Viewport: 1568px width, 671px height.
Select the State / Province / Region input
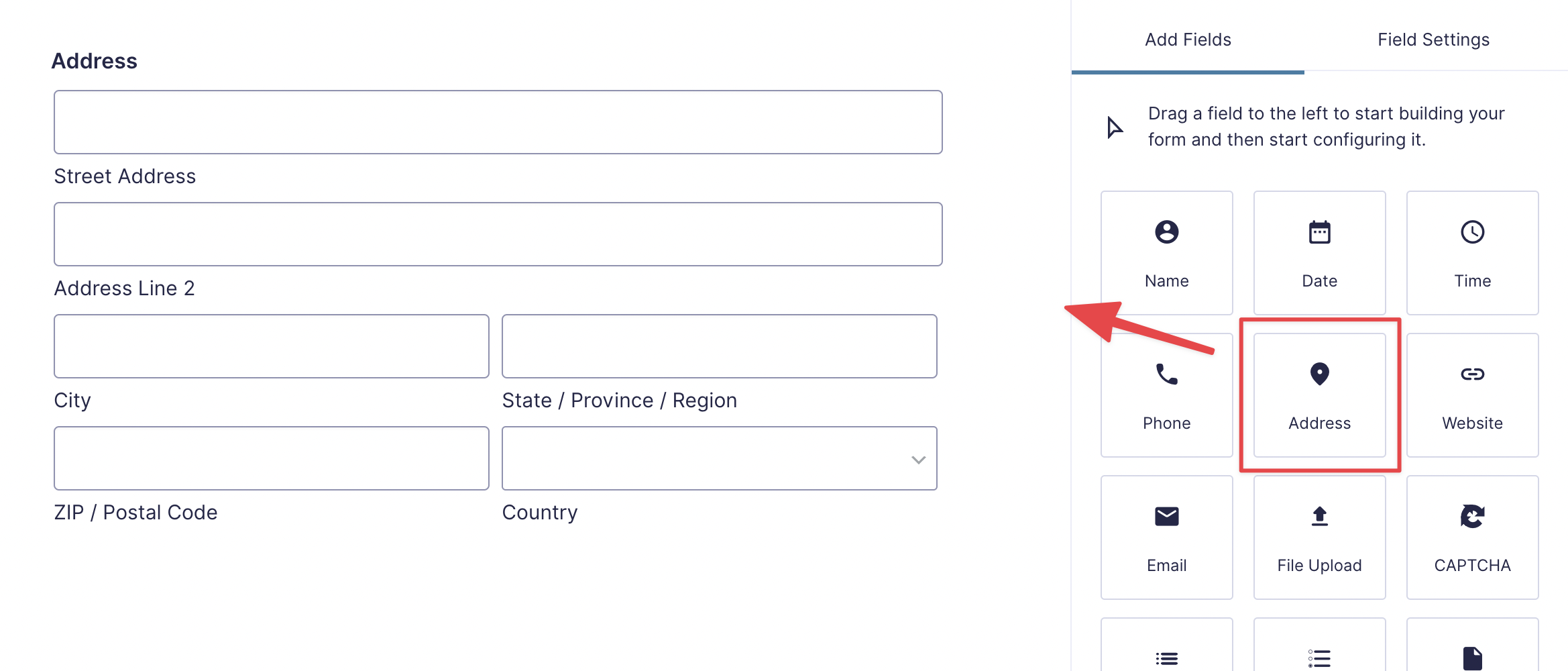tap(719, 346)
